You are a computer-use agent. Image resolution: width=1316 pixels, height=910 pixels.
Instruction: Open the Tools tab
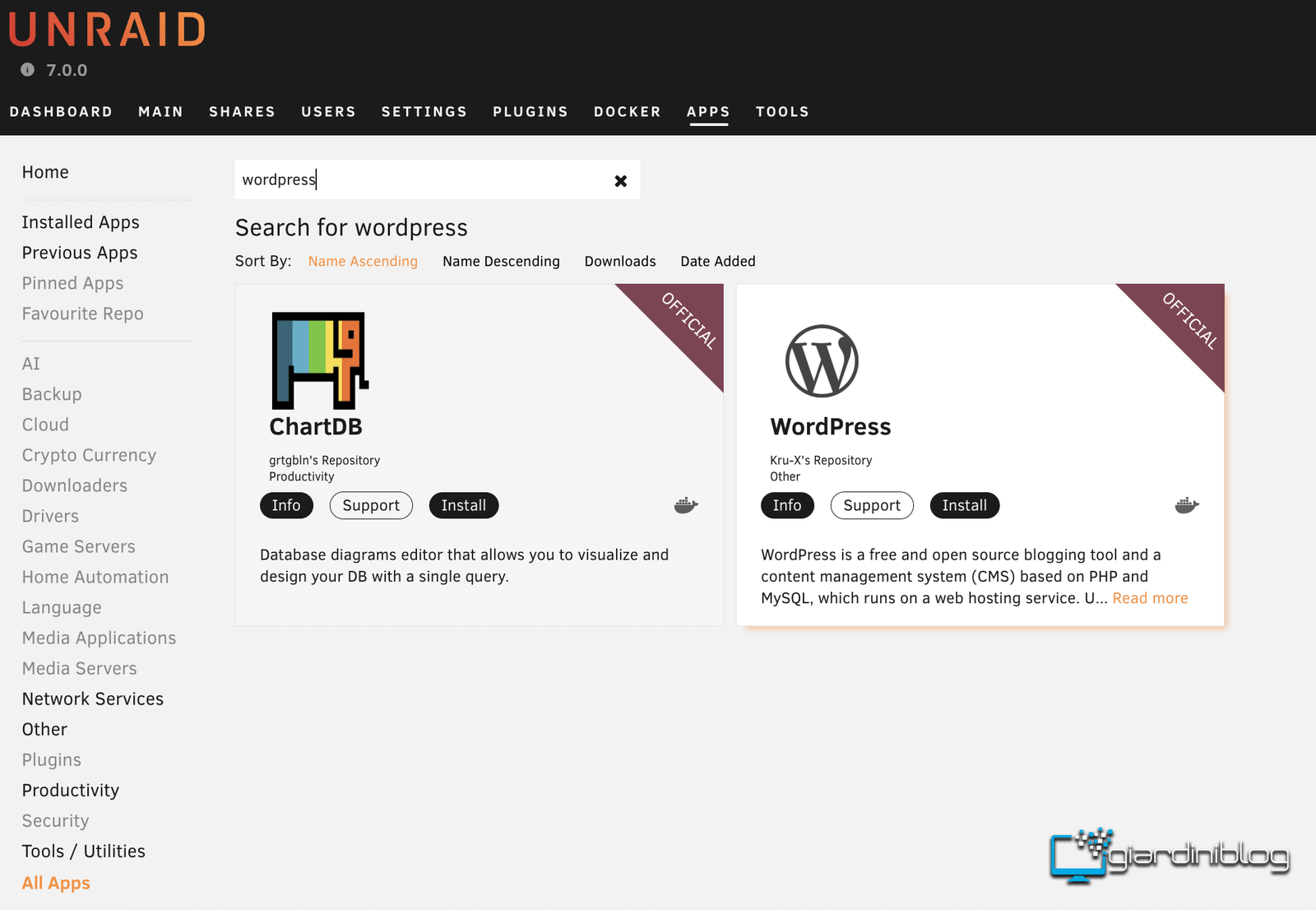point(782,112)
